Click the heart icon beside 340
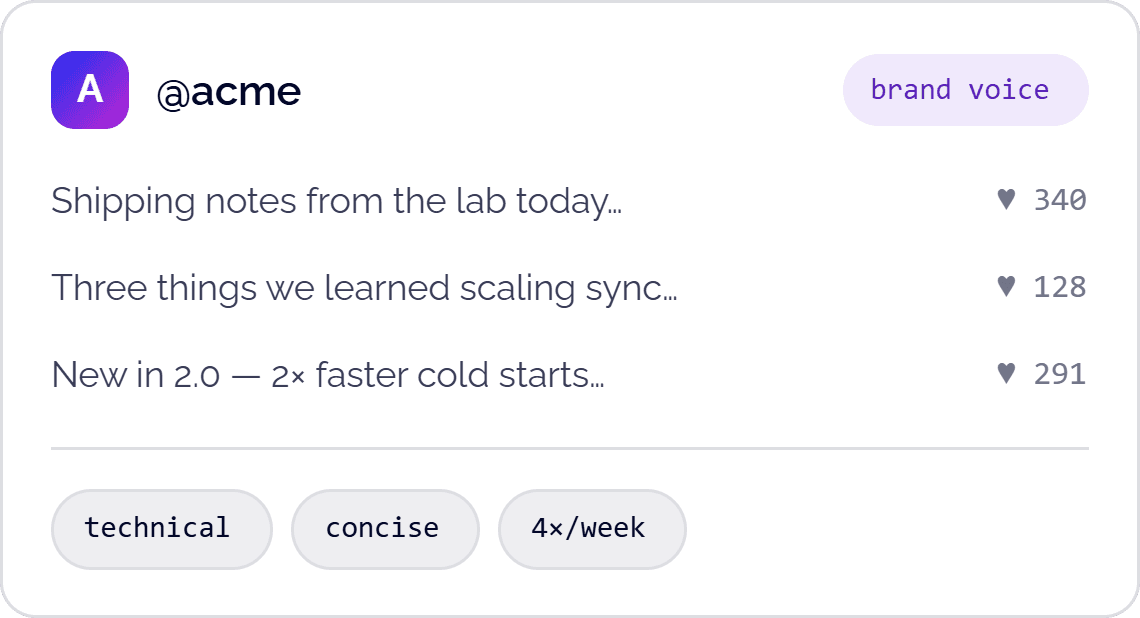The image size is (1140, 618). click(1006, 199)
